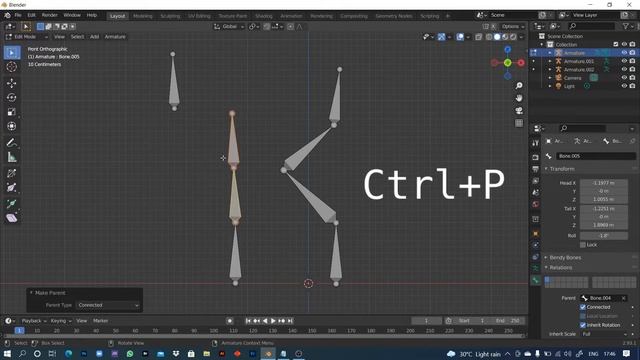
Task: Select the Roll tool
Action: (12, 173)
